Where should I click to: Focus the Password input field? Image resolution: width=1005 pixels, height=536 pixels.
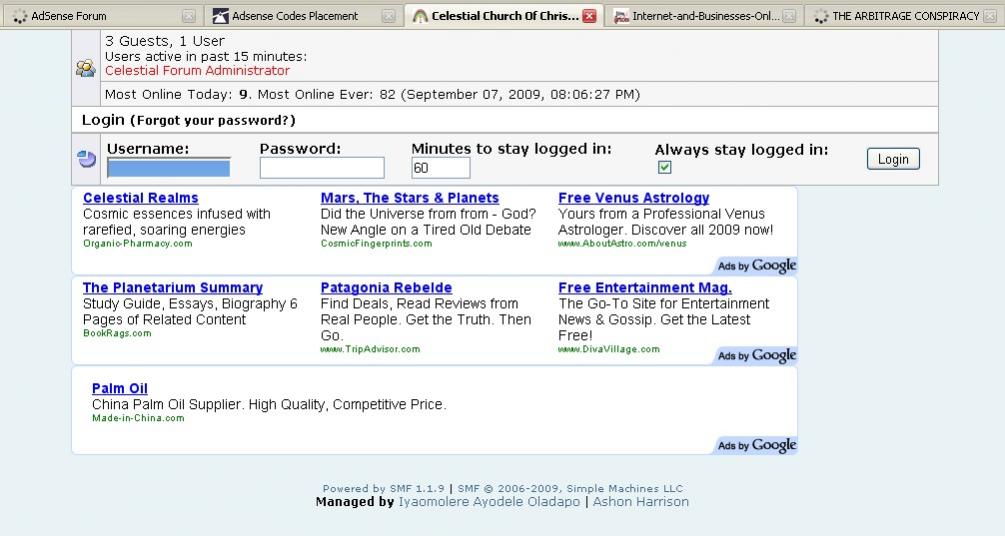coord(322,168)
